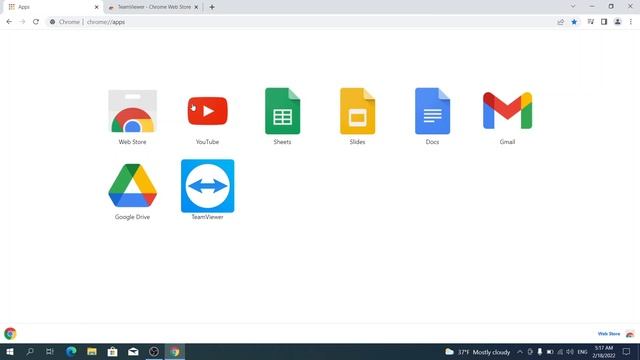The height and width of the screenshot is (360, 640).
Task: Launch Microsoft Edge from taskbar
Action: (71, 352)
